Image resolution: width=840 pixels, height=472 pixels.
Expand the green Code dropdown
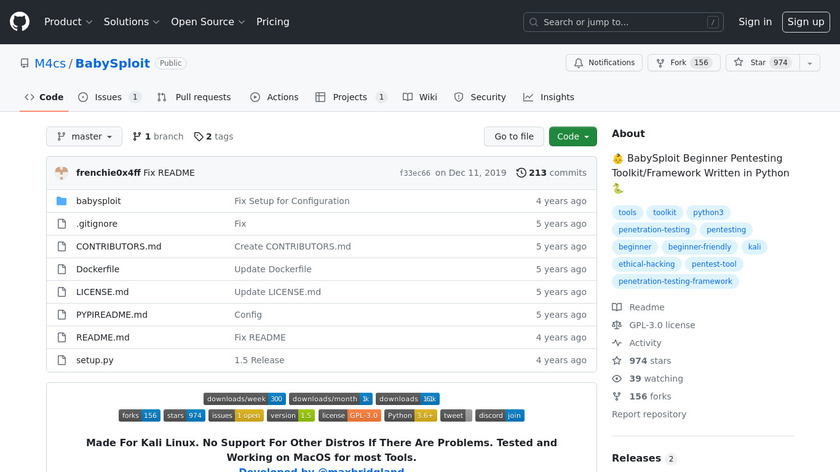(572, 137)
